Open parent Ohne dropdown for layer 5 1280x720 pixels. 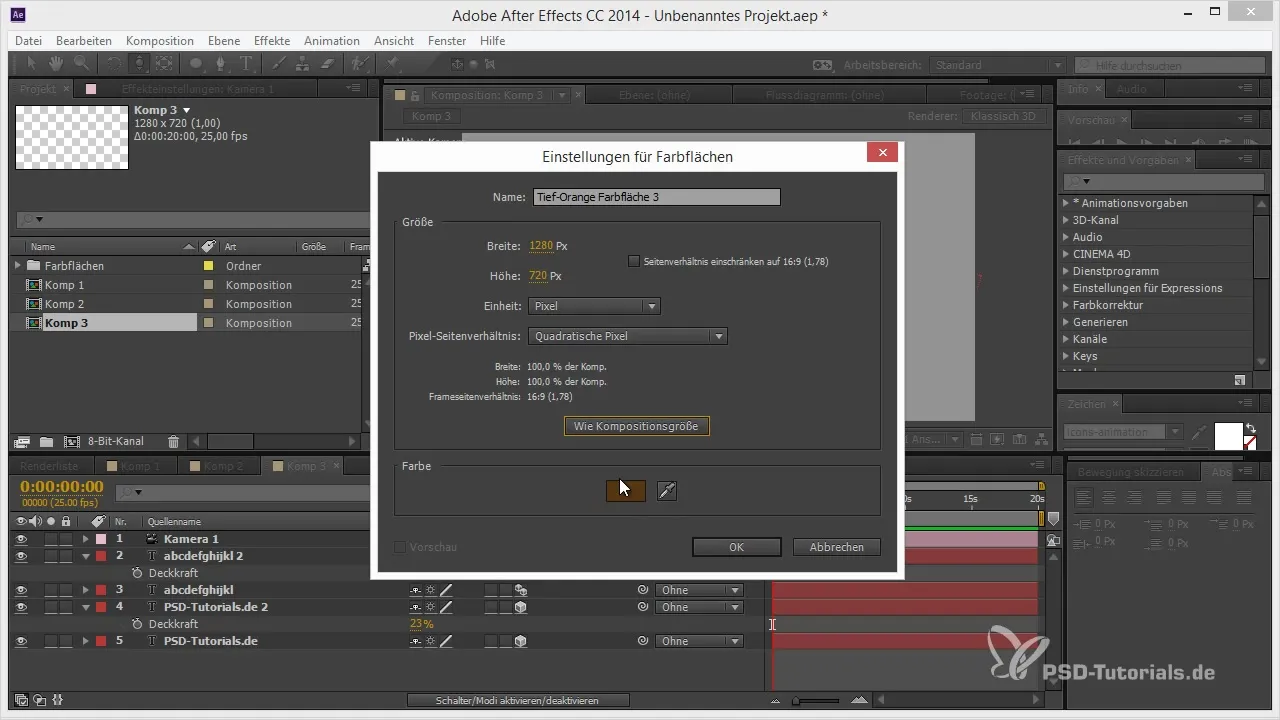(698, 641)
